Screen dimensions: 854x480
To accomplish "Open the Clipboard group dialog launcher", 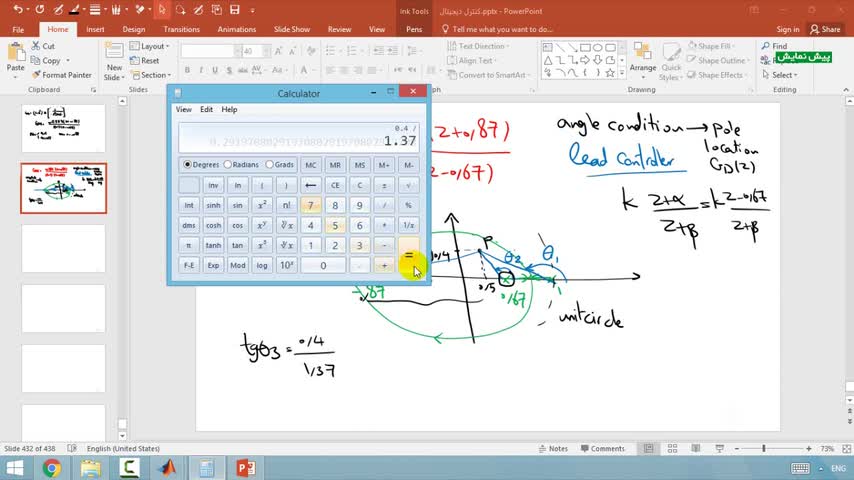I will [93, 89].
